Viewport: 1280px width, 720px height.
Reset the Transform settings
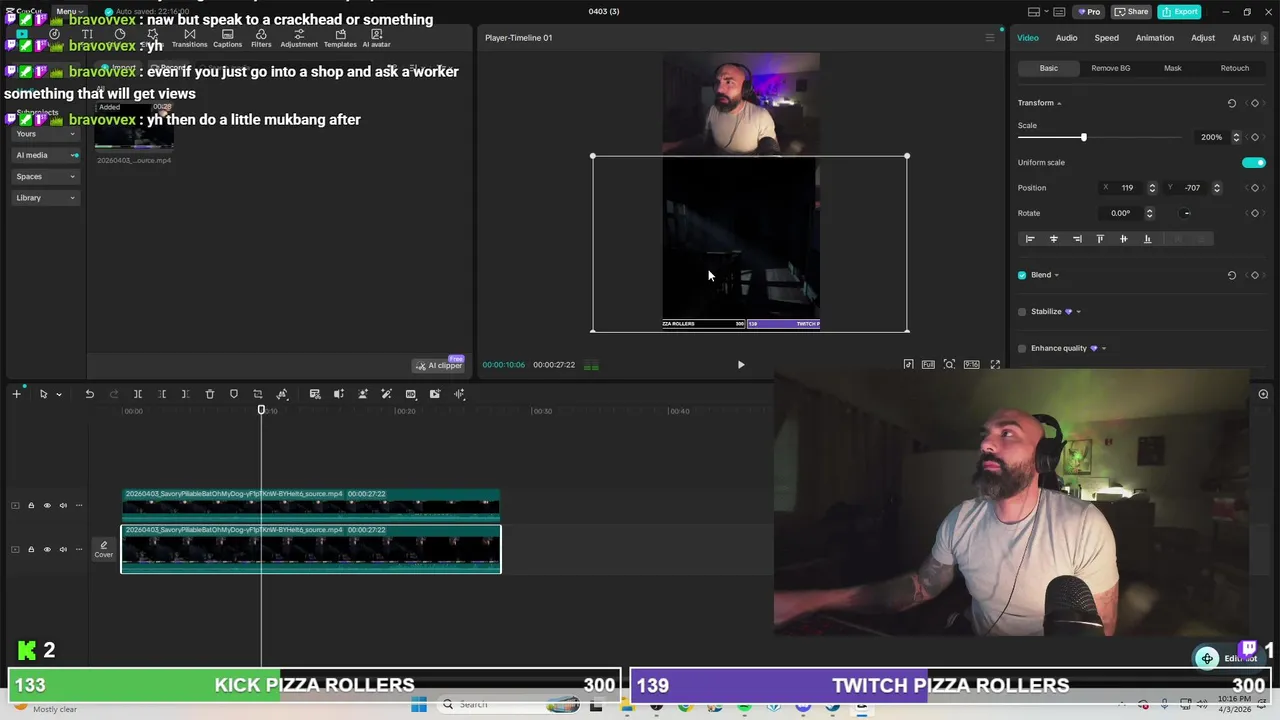click(1232, 103)
